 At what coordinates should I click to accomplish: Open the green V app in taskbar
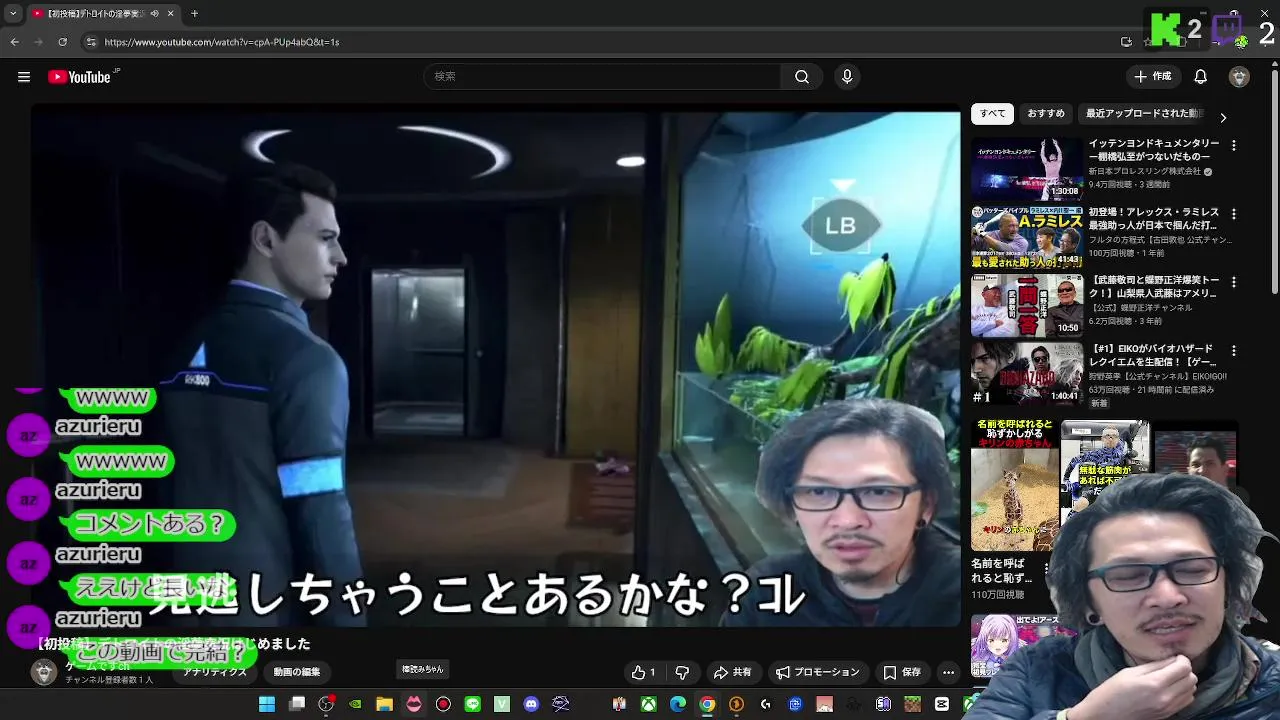click(x=502, y=704)
